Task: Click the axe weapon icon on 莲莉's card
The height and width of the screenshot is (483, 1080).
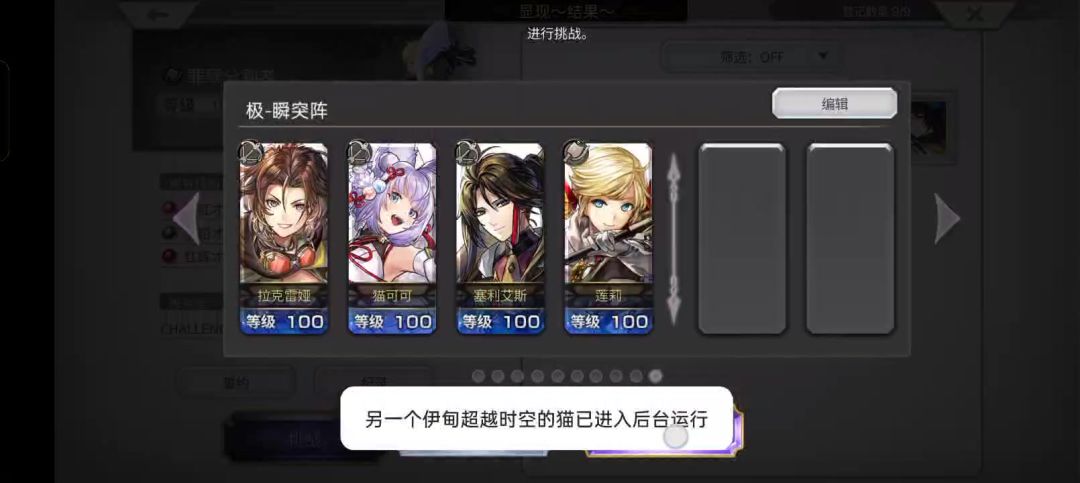Action: click(572, 152)
